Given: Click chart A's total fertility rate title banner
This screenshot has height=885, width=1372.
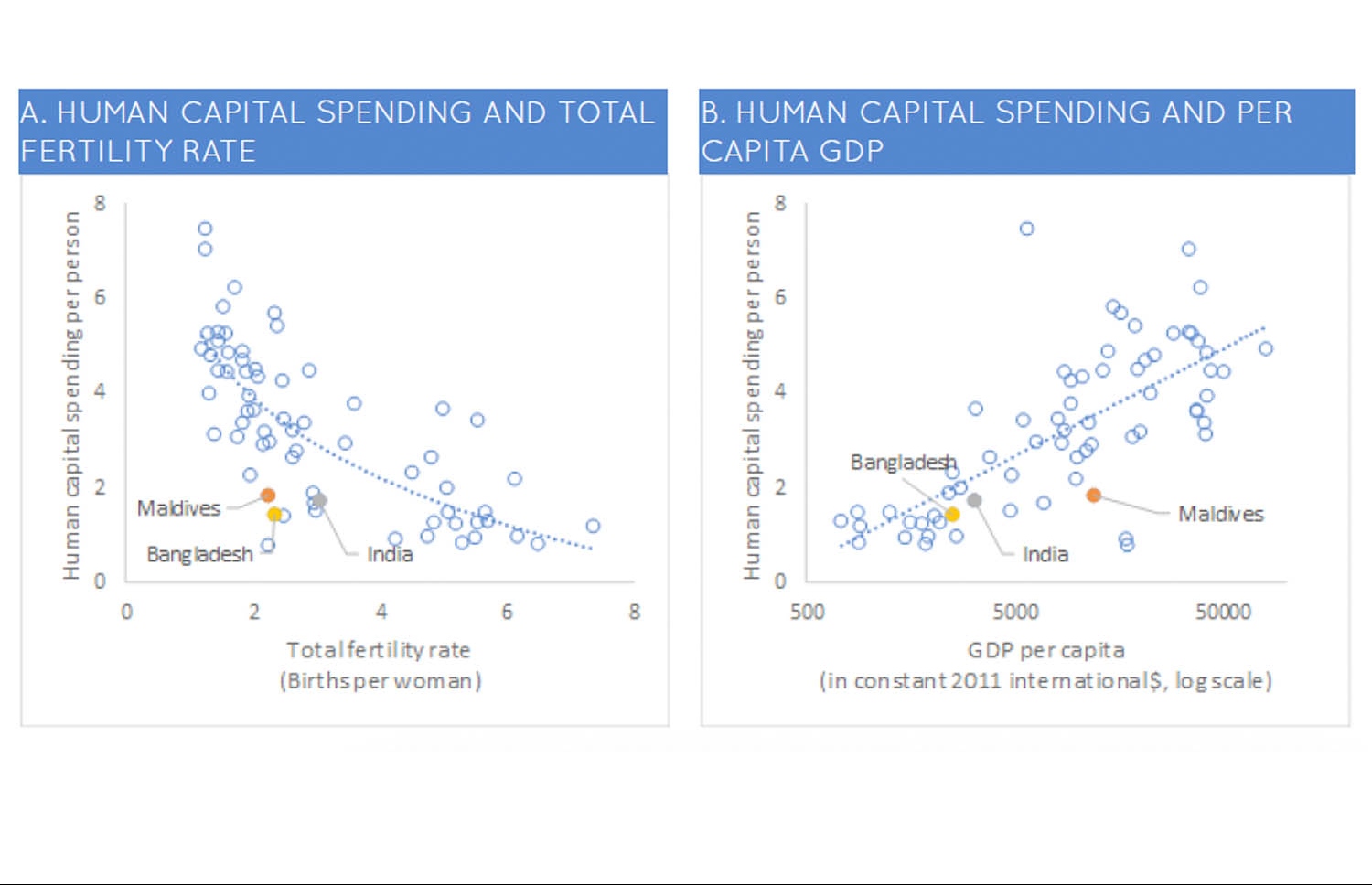Looking at the screenshot, I should pos(343,131).
